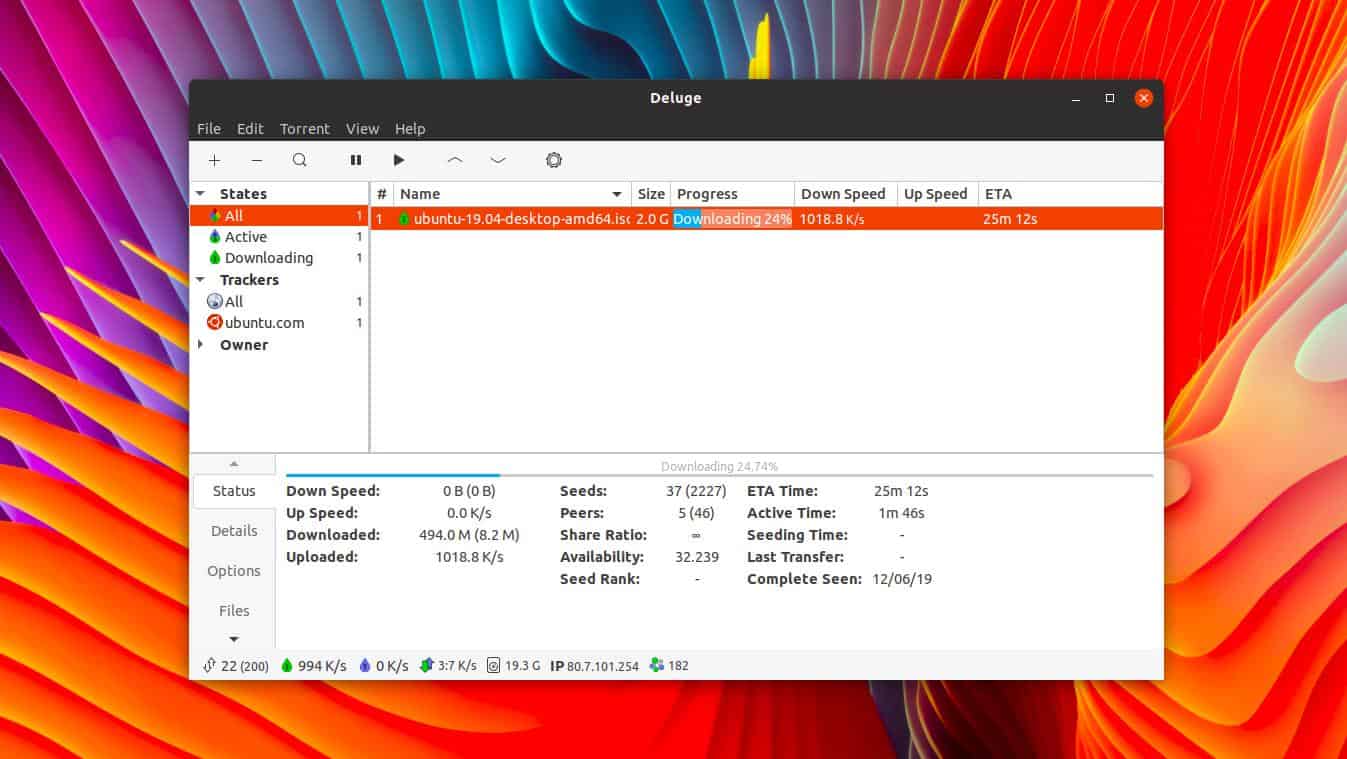Select the ubuntu-19.04-desktop-amd64.iso torrent name

click(522, 219)
